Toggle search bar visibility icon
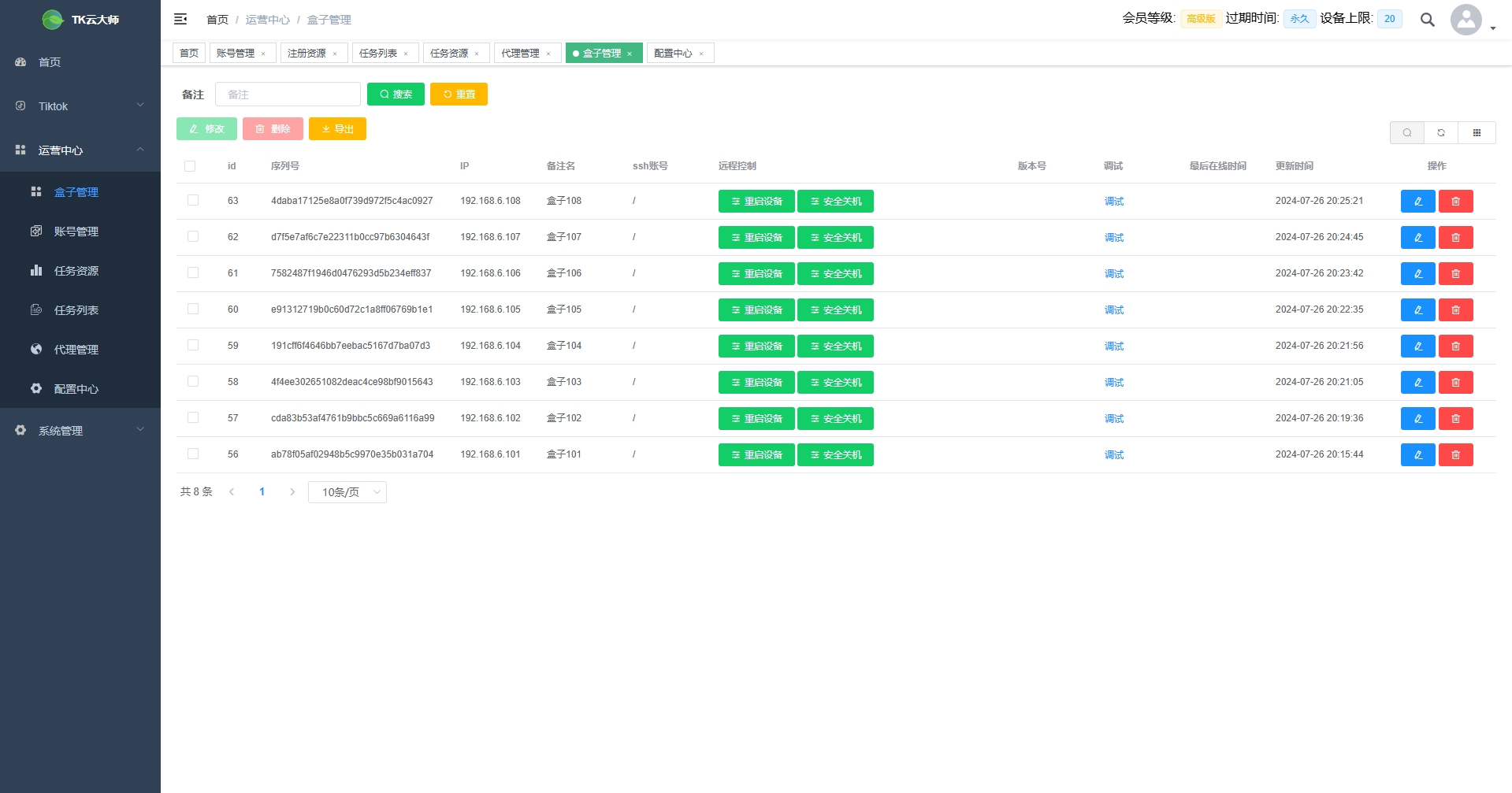The height and width of the screenshot is (793, 1512). (1406, 133)
